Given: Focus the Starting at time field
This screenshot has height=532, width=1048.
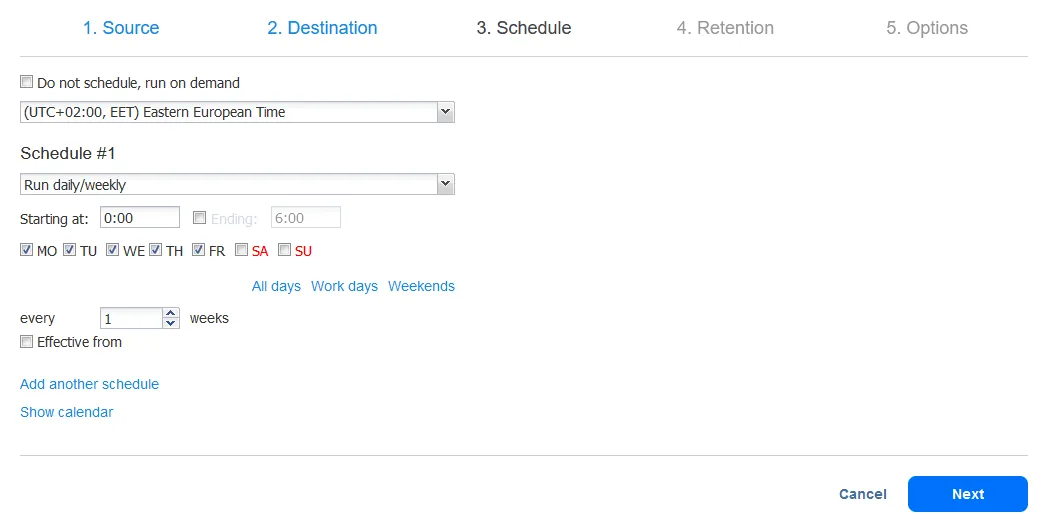Looking at the screenshot, I should point(140,218).
